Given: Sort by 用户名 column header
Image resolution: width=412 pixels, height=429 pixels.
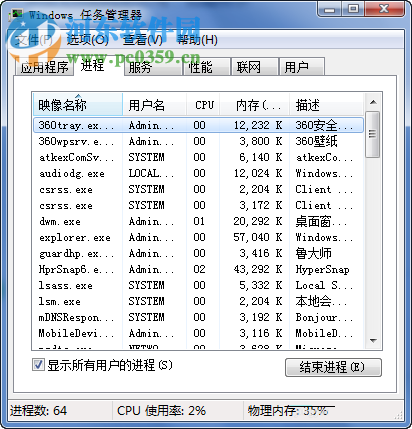Looking at the screenshot, I should tap(154, 105).
